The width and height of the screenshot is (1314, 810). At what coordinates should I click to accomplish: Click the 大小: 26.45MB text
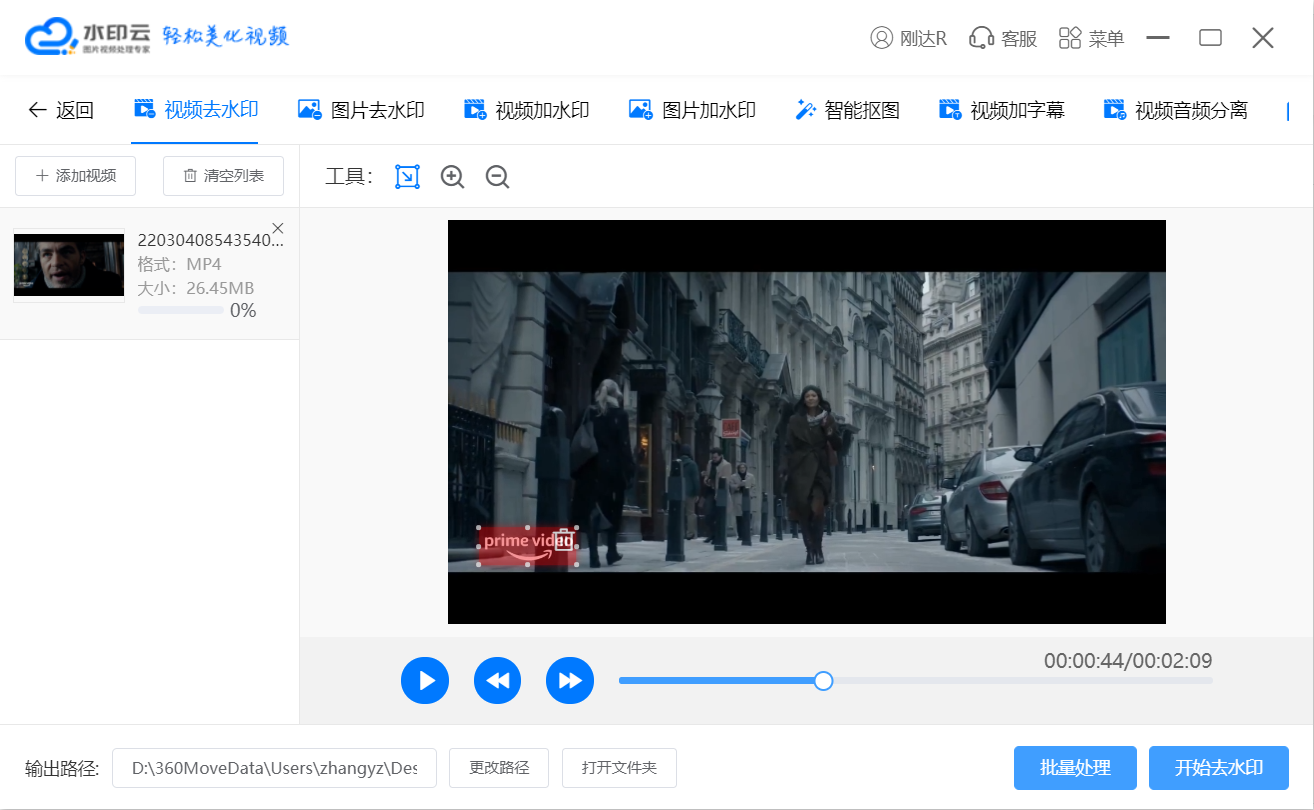click(195, 289)
